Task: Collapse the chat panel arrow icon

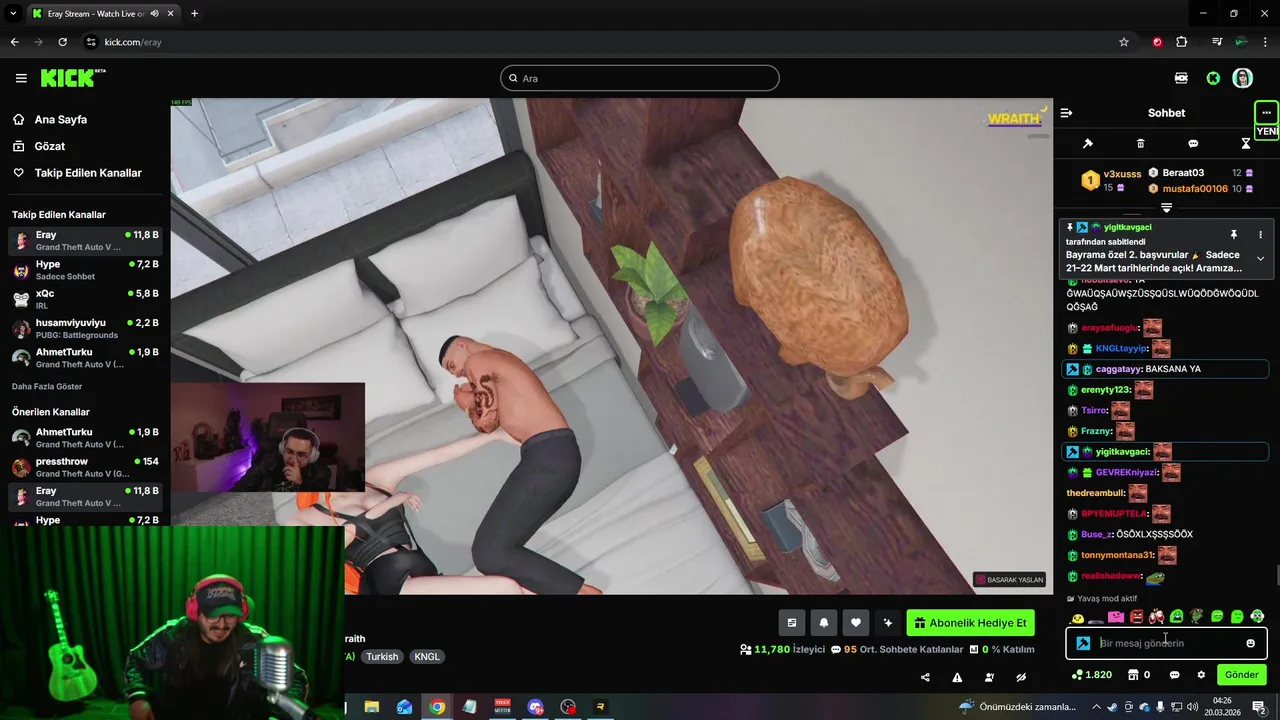Action: pyautogui.click(x=1066, y=113)
